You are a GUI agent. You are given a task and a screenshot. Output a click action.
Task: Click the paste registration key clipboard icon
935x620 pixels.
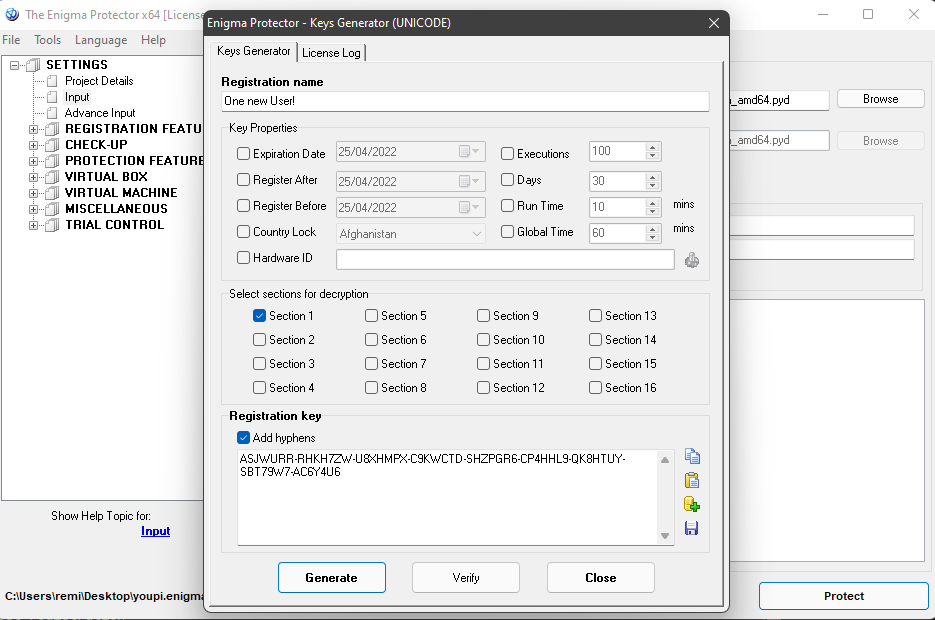(x=692, y=481)
